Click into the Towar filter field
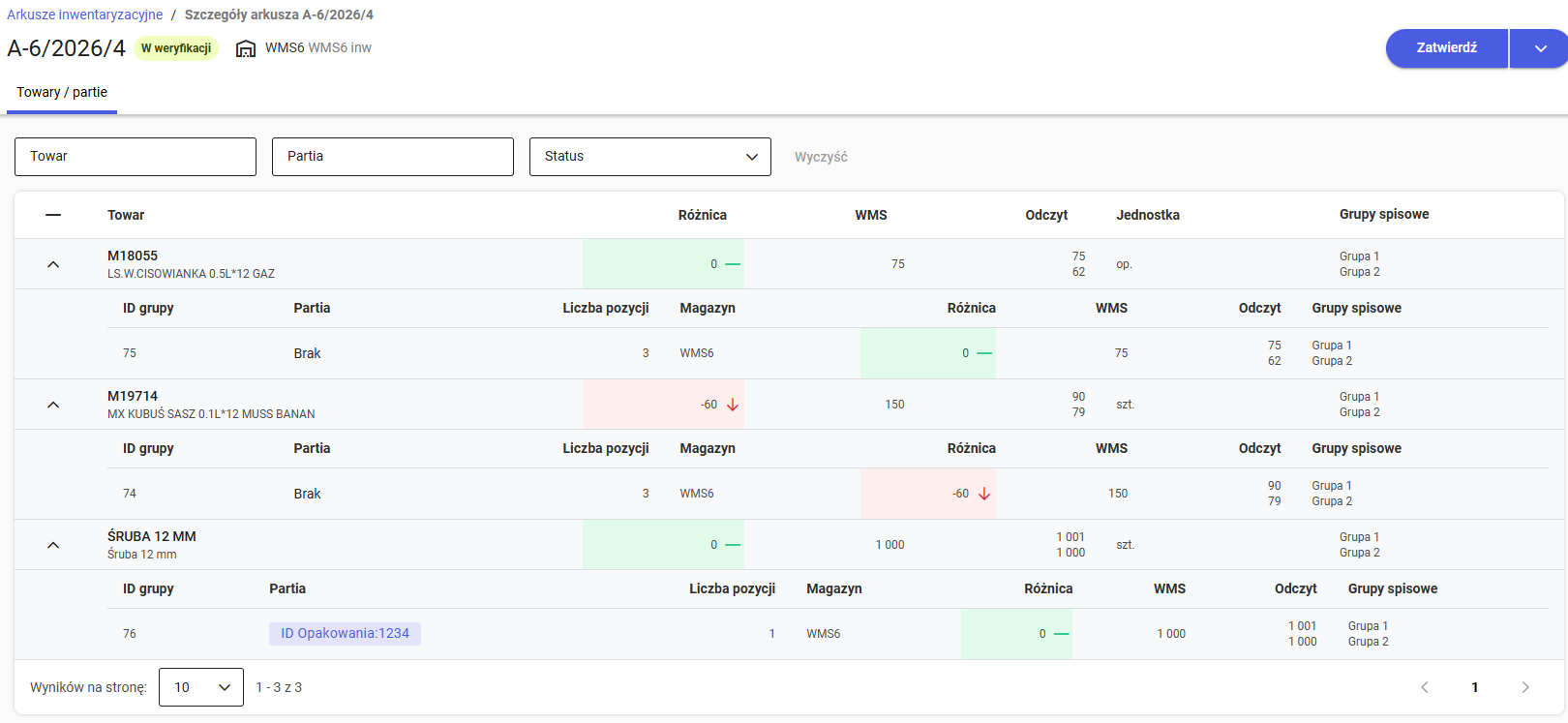 click(136, 157)
